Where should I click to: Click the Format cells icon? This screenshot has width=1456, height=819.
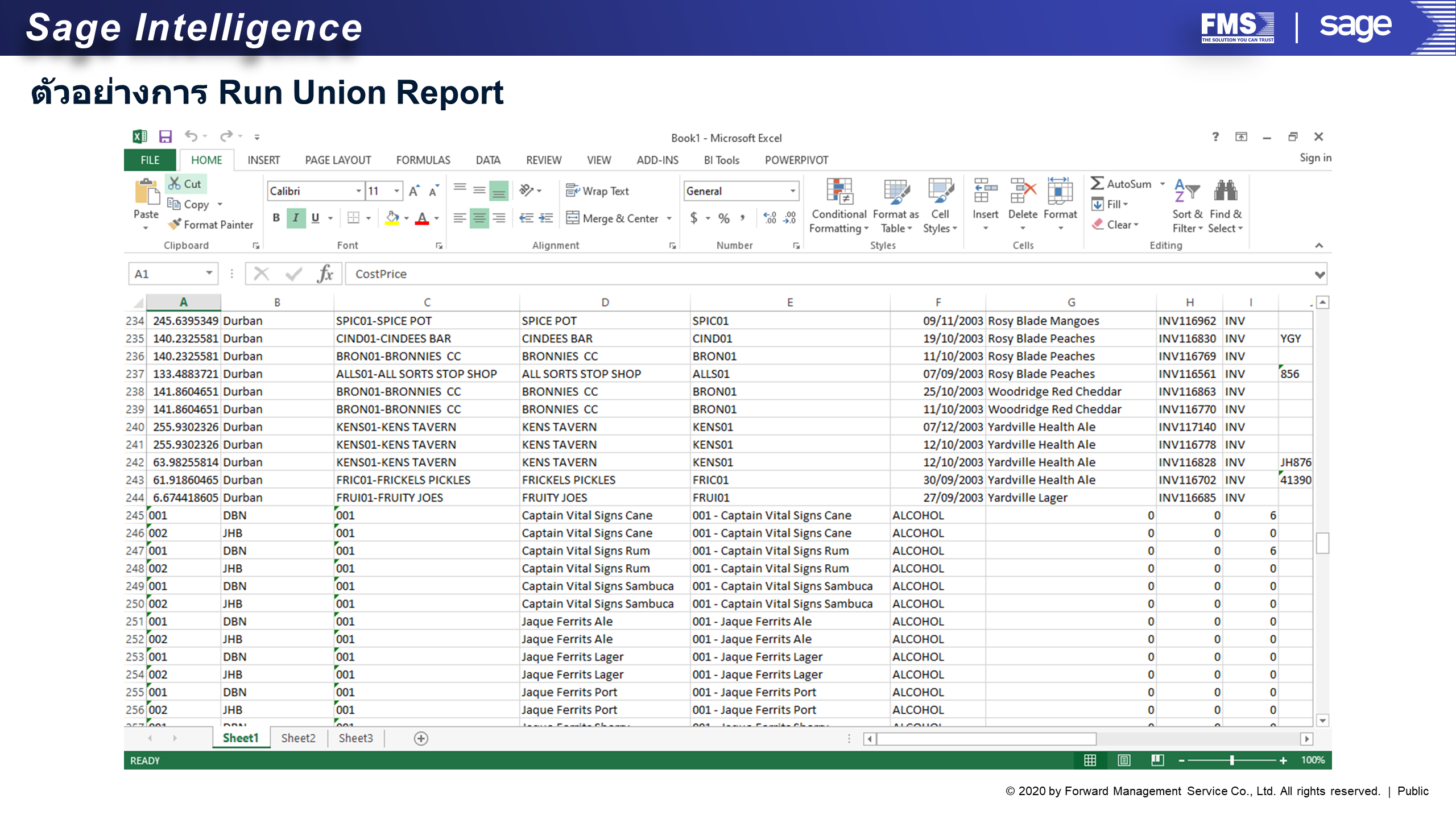coord(1060,191)
